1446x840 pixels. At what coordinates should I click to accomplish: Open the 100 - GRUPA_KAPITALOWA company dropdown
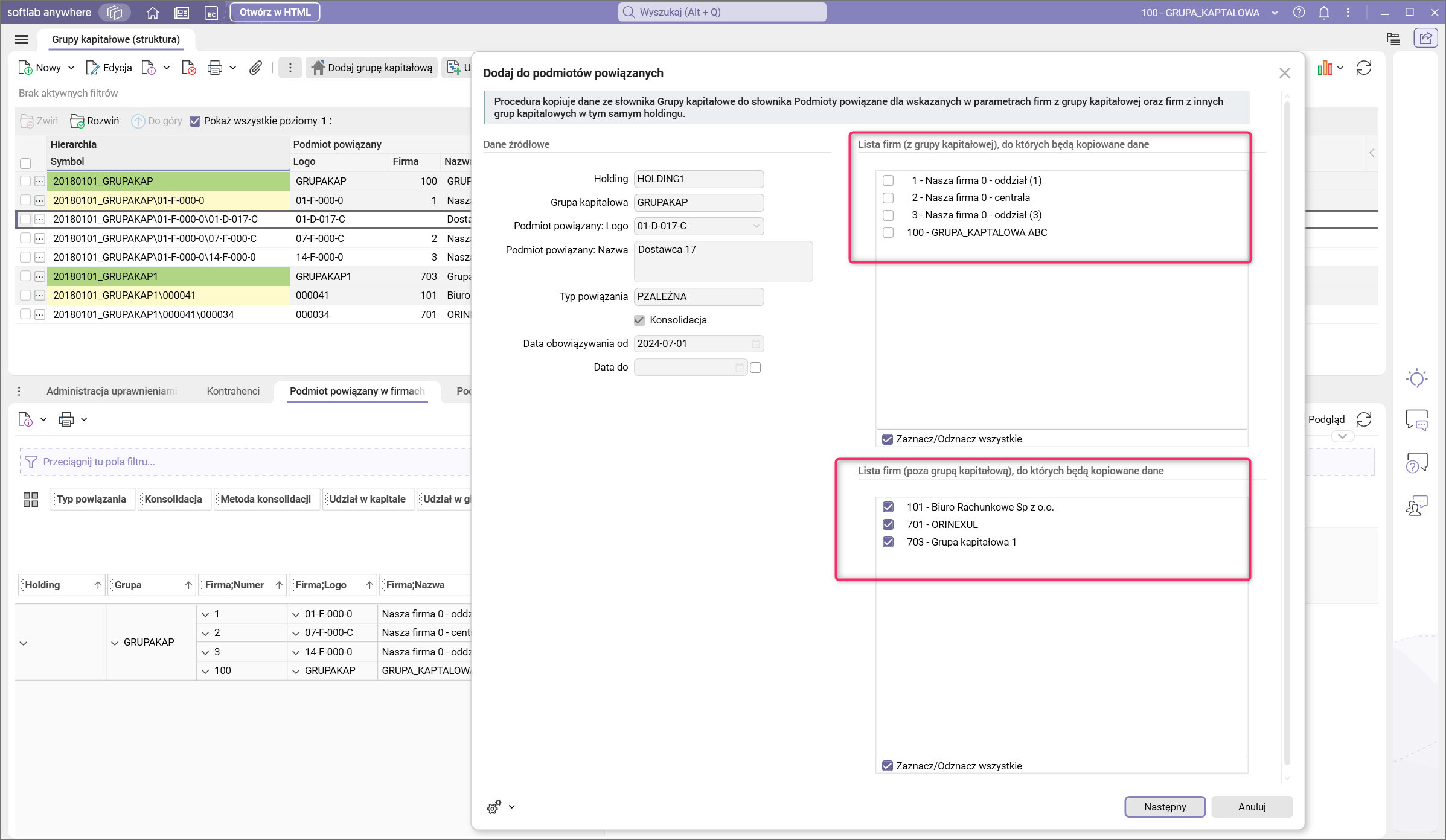[1275, 13]
